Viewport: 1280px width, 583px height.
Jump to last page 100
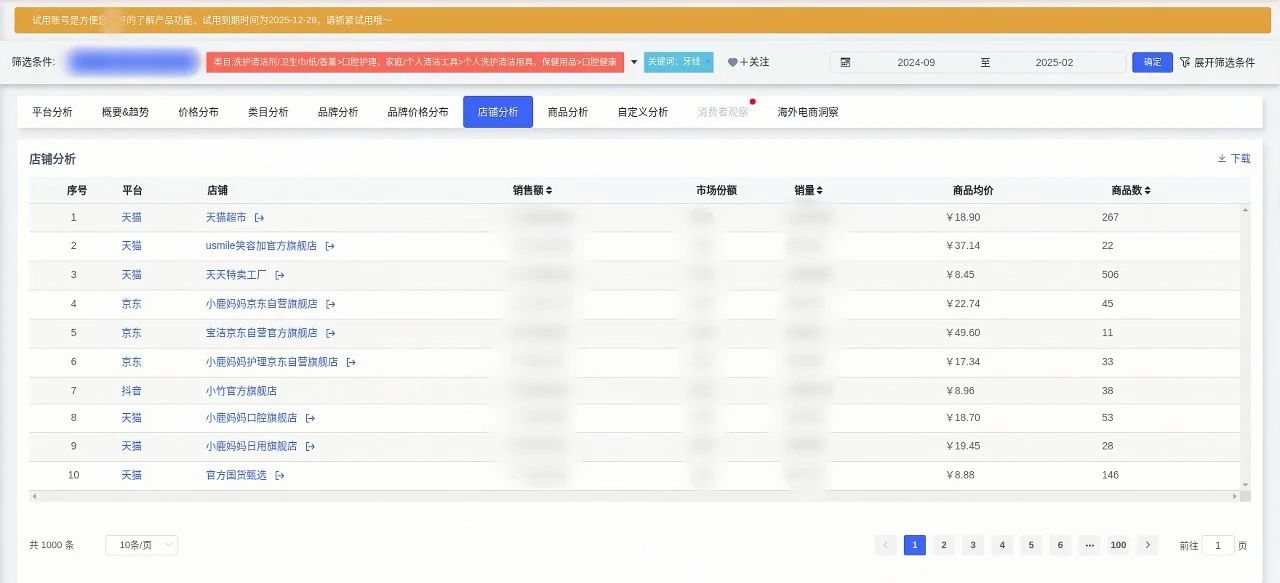point(1118,545)
